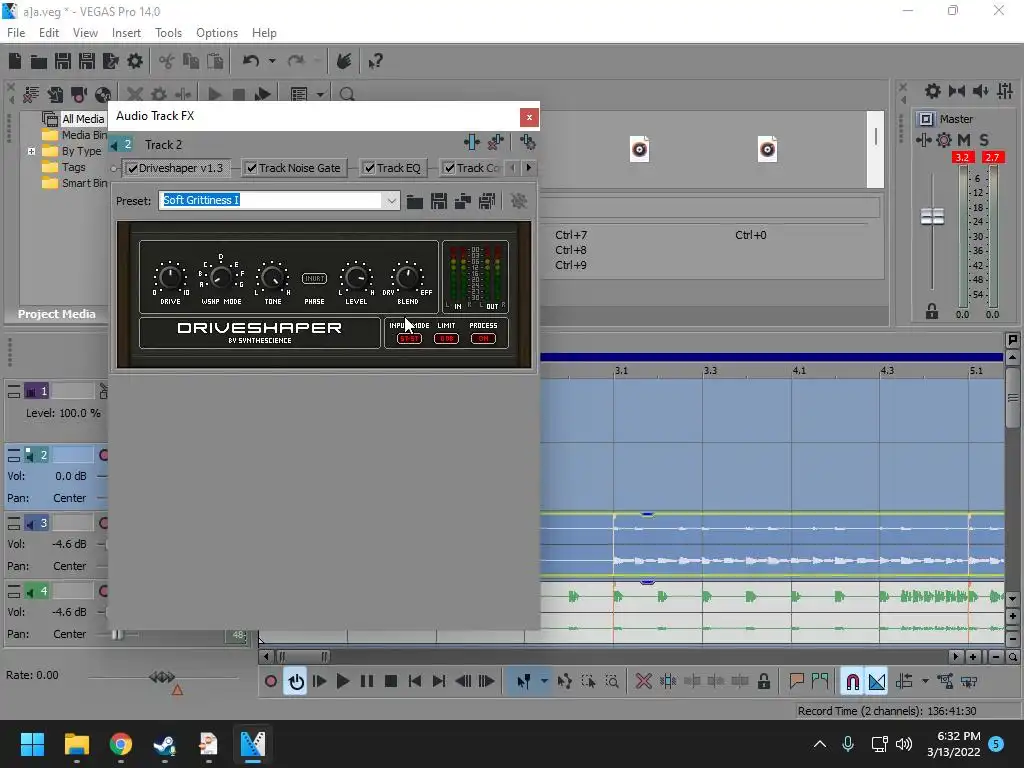Expand the By Type media folder
1024x768 pixels.
pyautogui.click(x=31, y=152)
